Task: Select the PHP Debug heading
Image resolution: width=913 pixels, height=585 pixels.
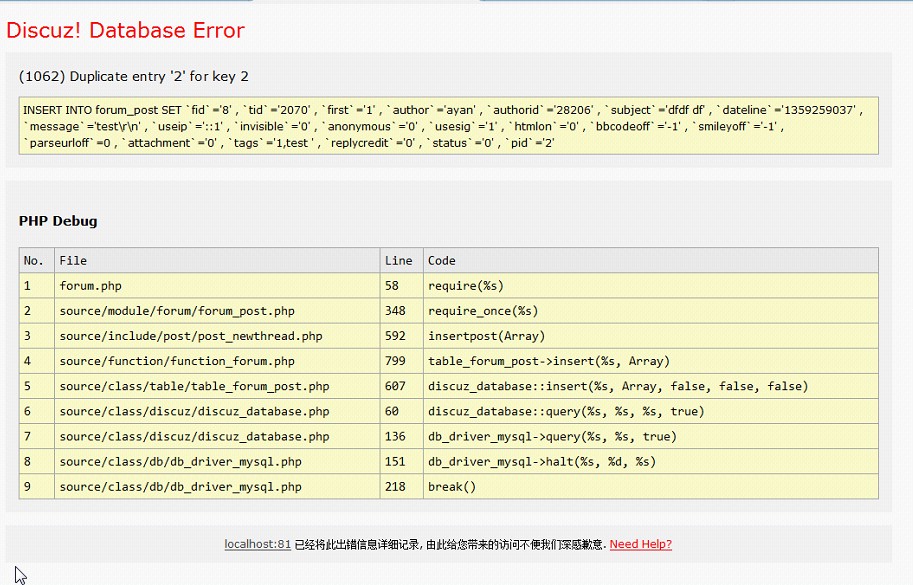Action: pos(58,221)
